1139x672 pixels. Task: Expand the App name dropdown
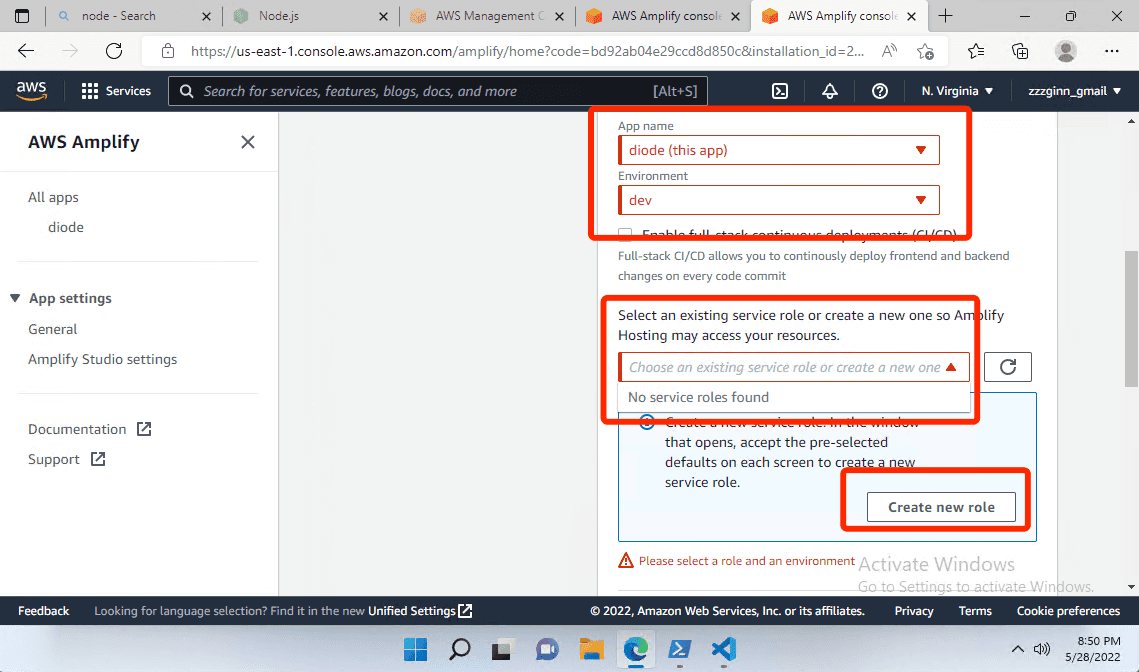pos(778,150)
